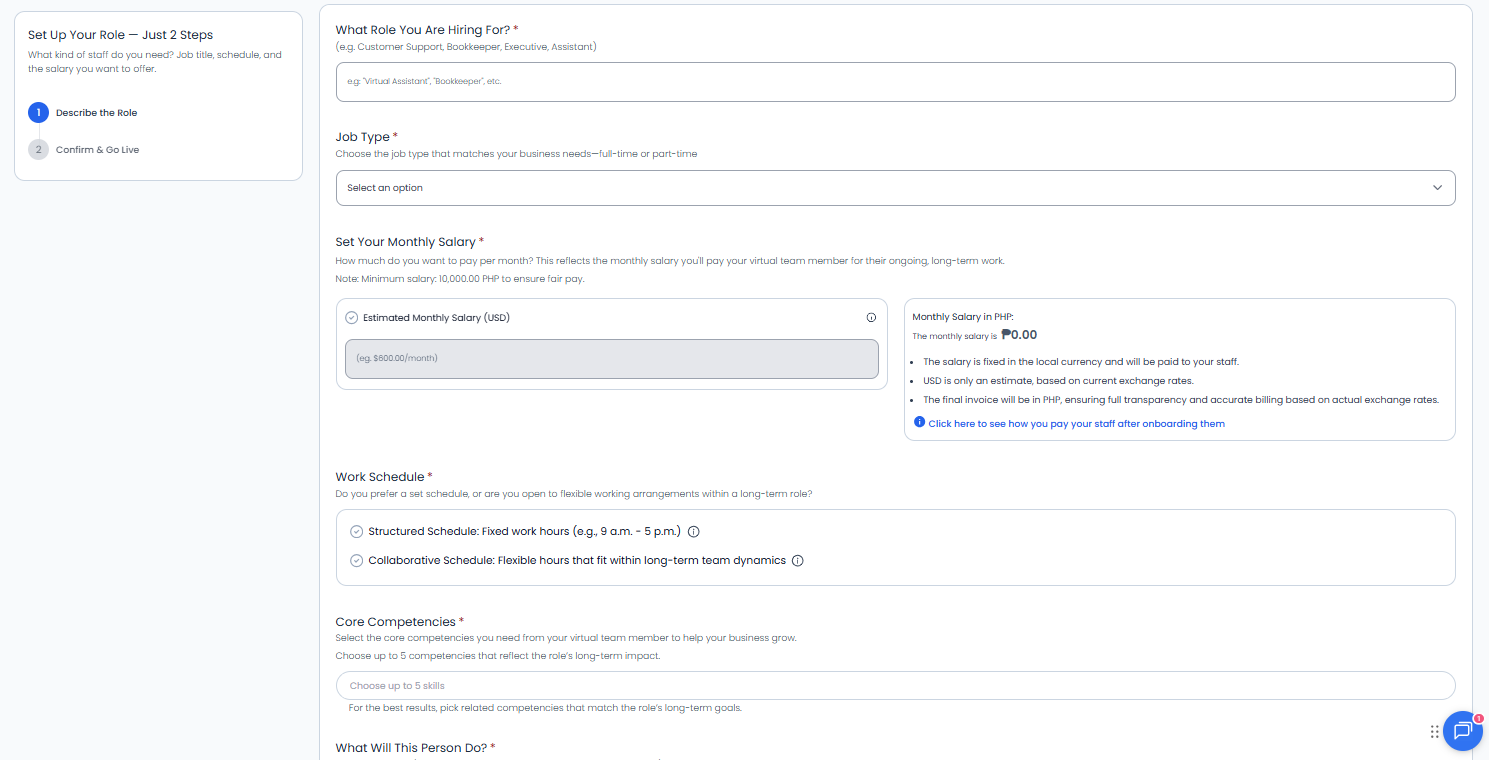This screenshot has width=1489, height=760.
Task: Click info icon beside Collaborative Schedule option
Action: point(798,561)
